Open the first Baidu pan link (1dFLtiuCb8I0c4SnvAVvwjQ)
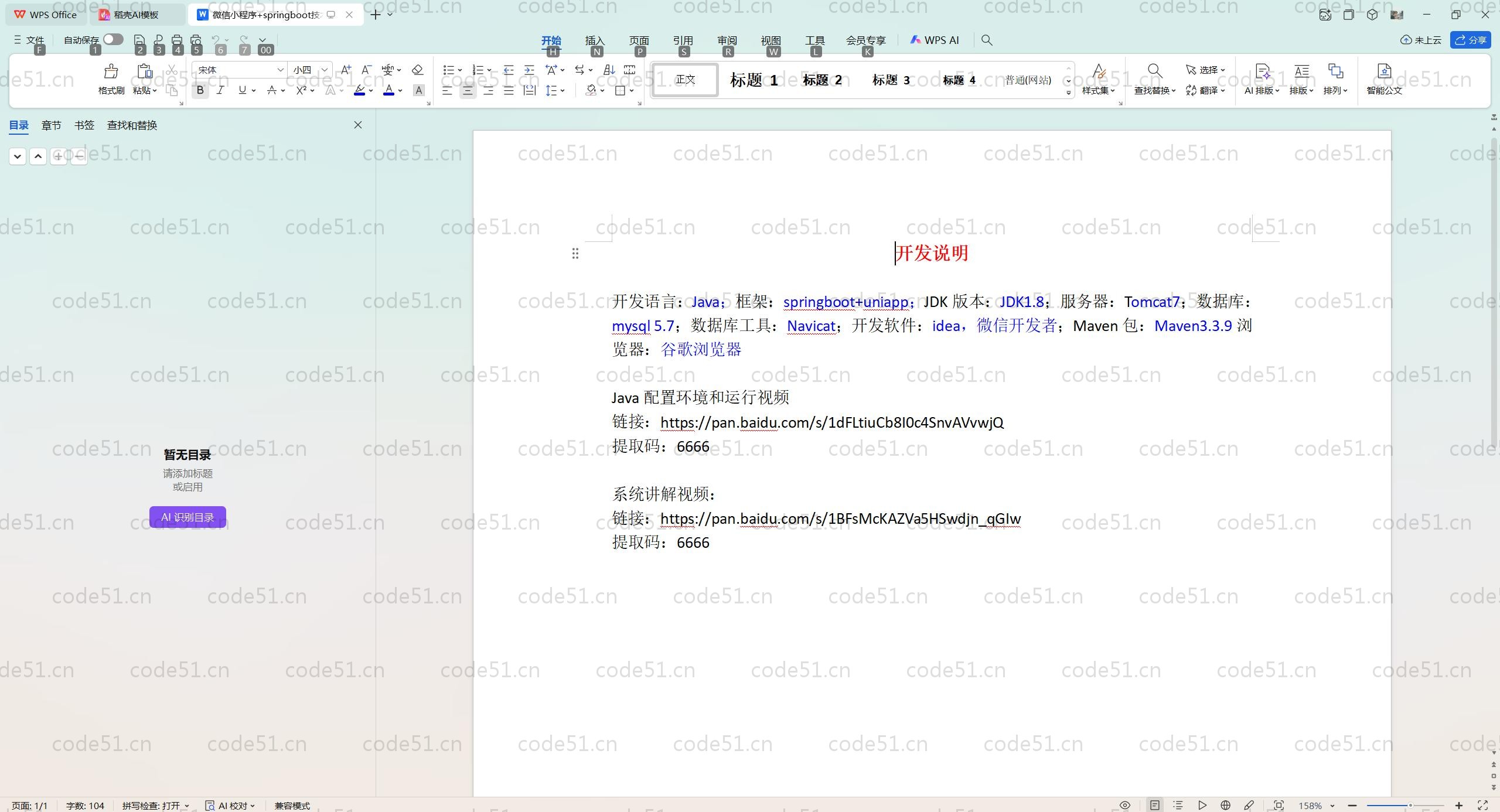 [831, 422]
